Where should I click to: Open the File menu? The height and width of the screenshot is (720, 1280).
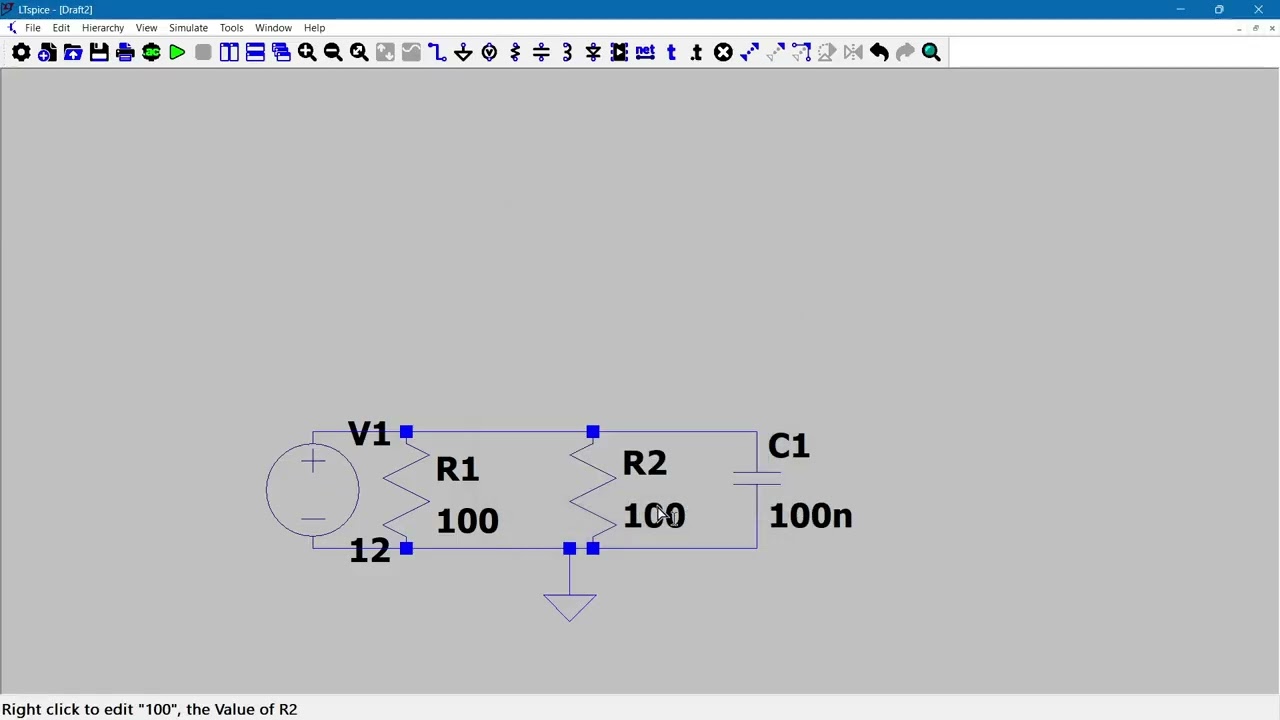point(33,28)
